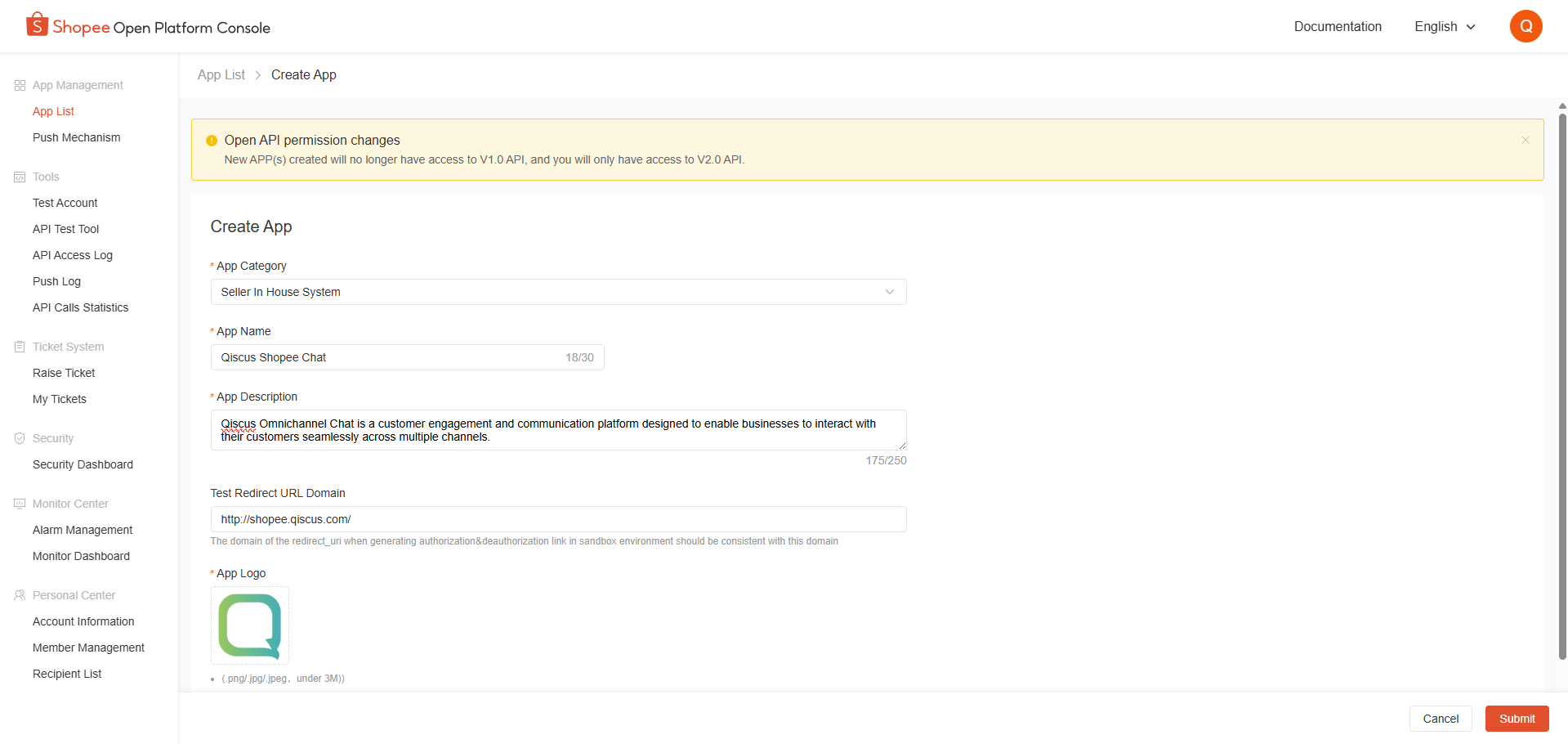Click the 18/30 character counter

[x=579, y=357]
